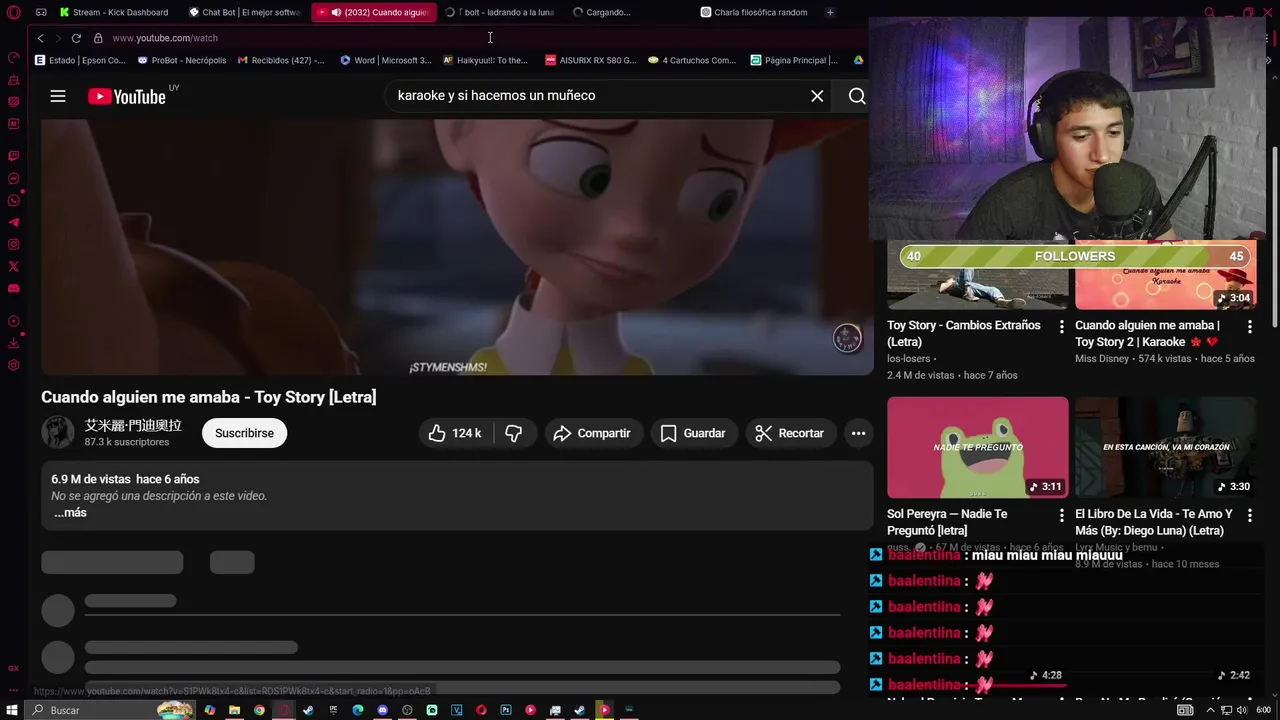Select the (2032) Cuando alguien YouTube tab

(374, 12)
